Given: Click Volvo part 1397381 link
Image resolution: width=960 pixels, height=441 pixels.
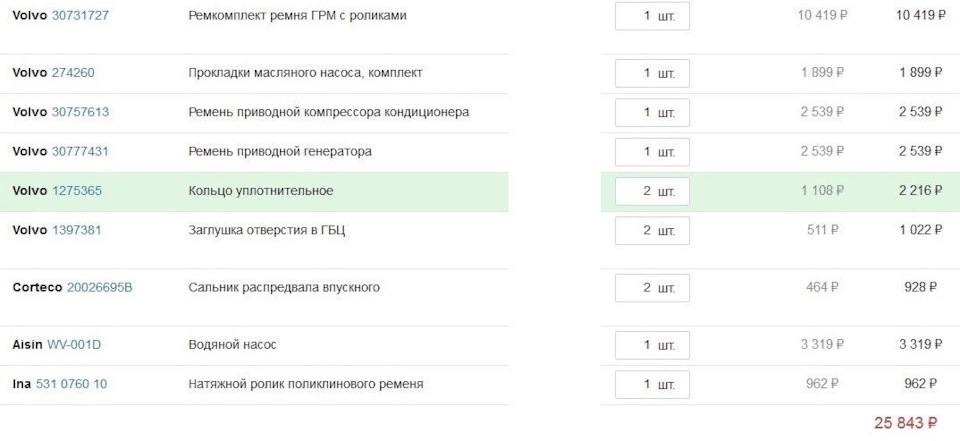Looking at the screenshot, I should coord(77,230).
